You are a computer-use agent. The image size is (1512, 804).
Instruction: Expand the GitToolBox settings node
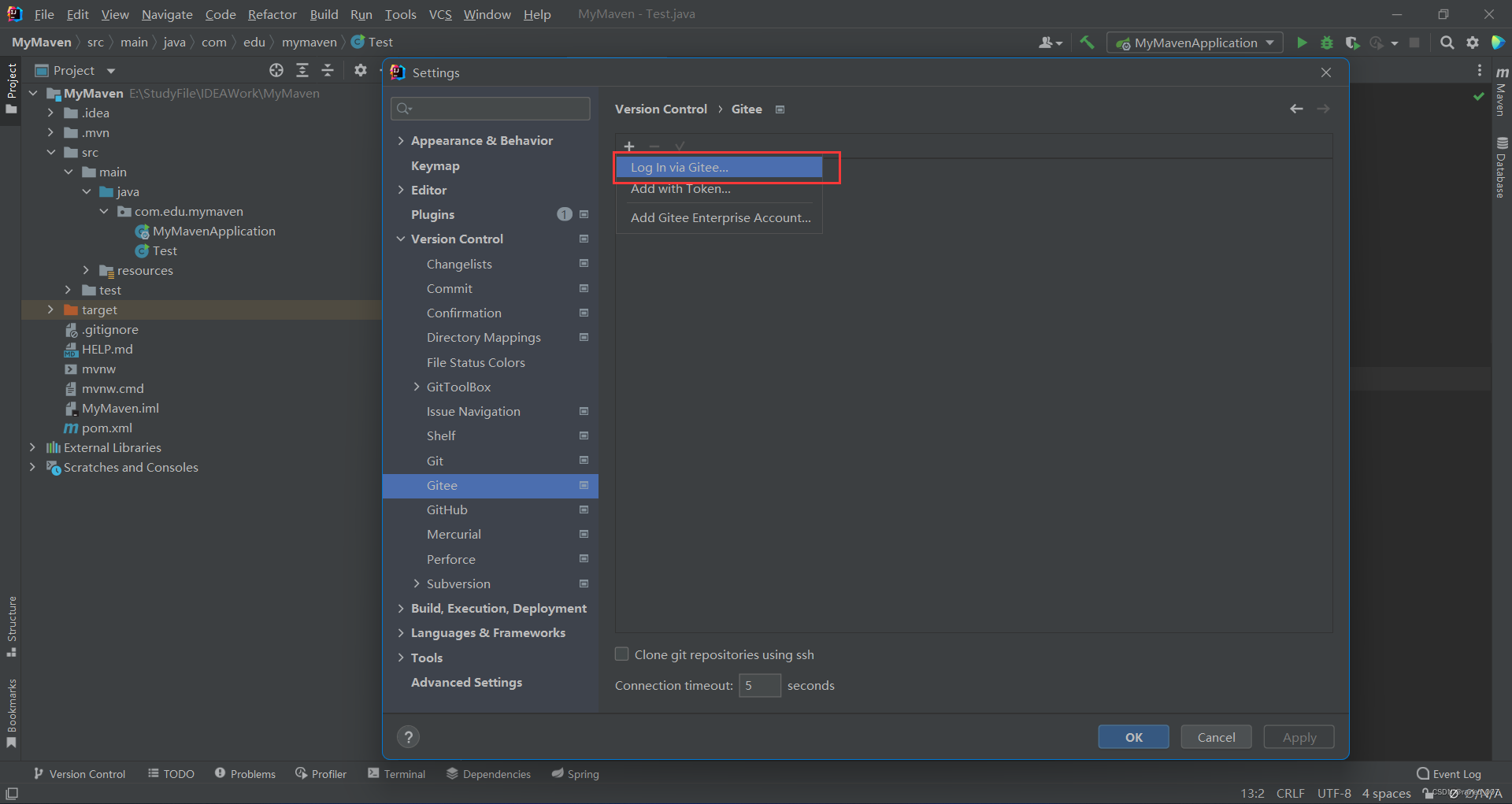point(417,387)
